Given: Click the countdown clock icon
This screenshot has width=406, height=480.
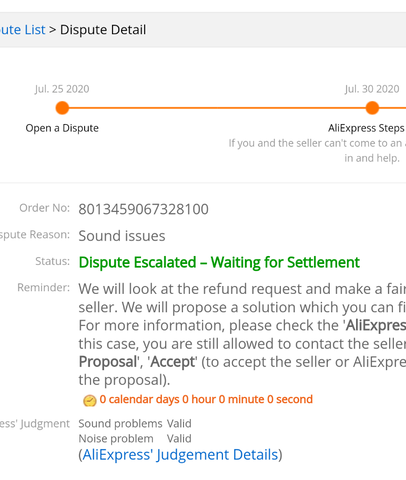Looking at the screenshot, I should coord(90,400).
